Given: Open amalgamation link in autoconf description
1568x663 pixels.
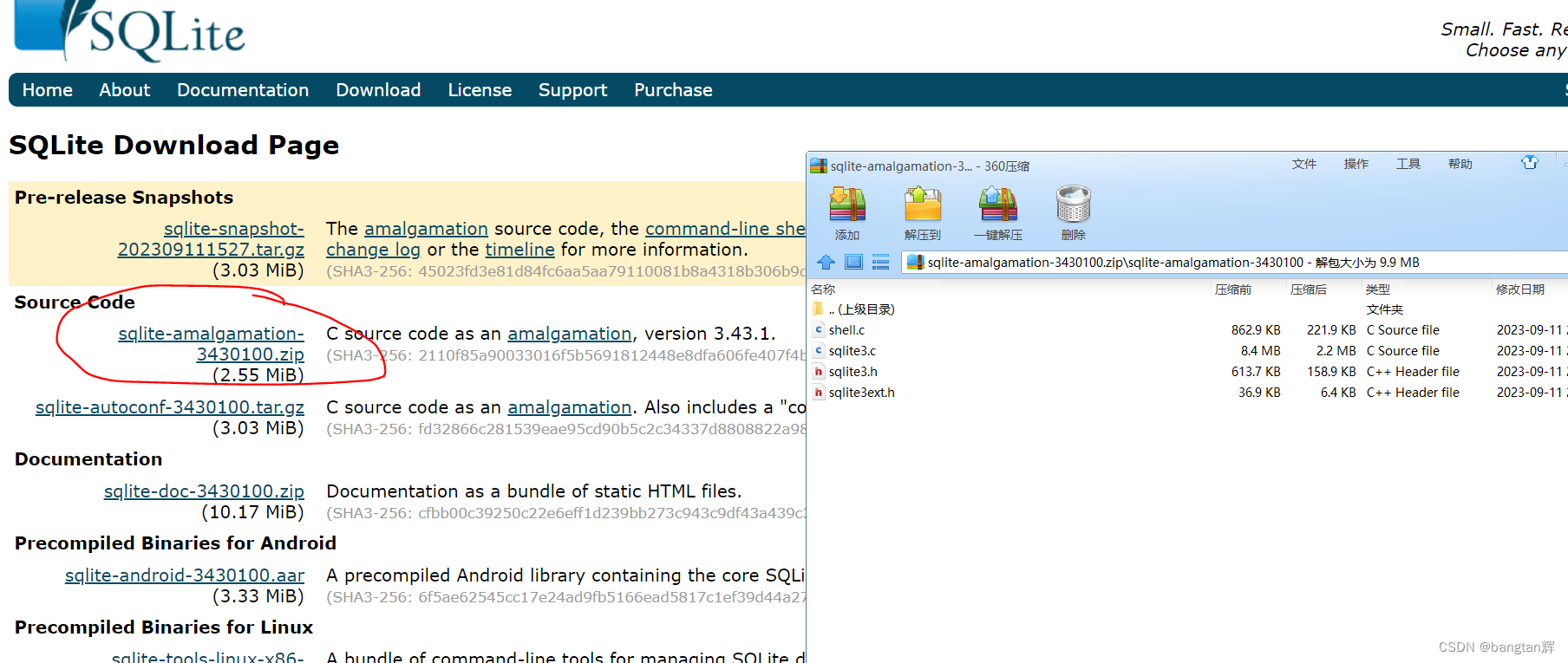Looking at the screenshot, I should (x=569, y=407).
